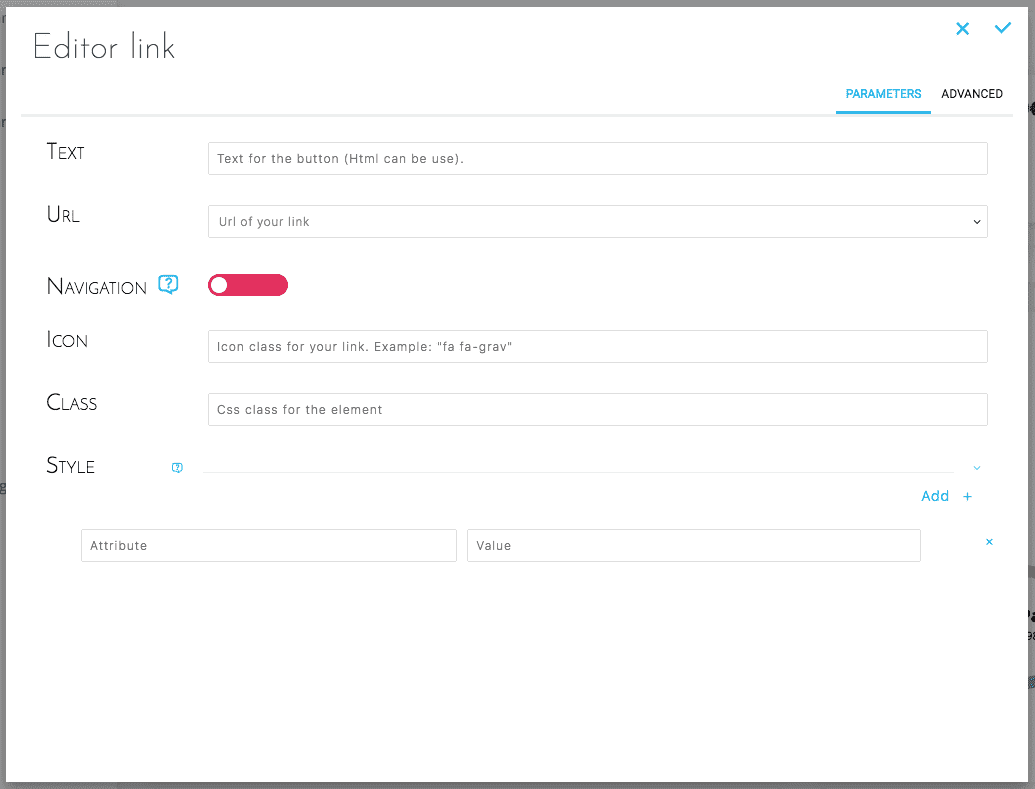Focus the Attribute input field
Screen dimensions: 1035x789
(x=269, y=545)
